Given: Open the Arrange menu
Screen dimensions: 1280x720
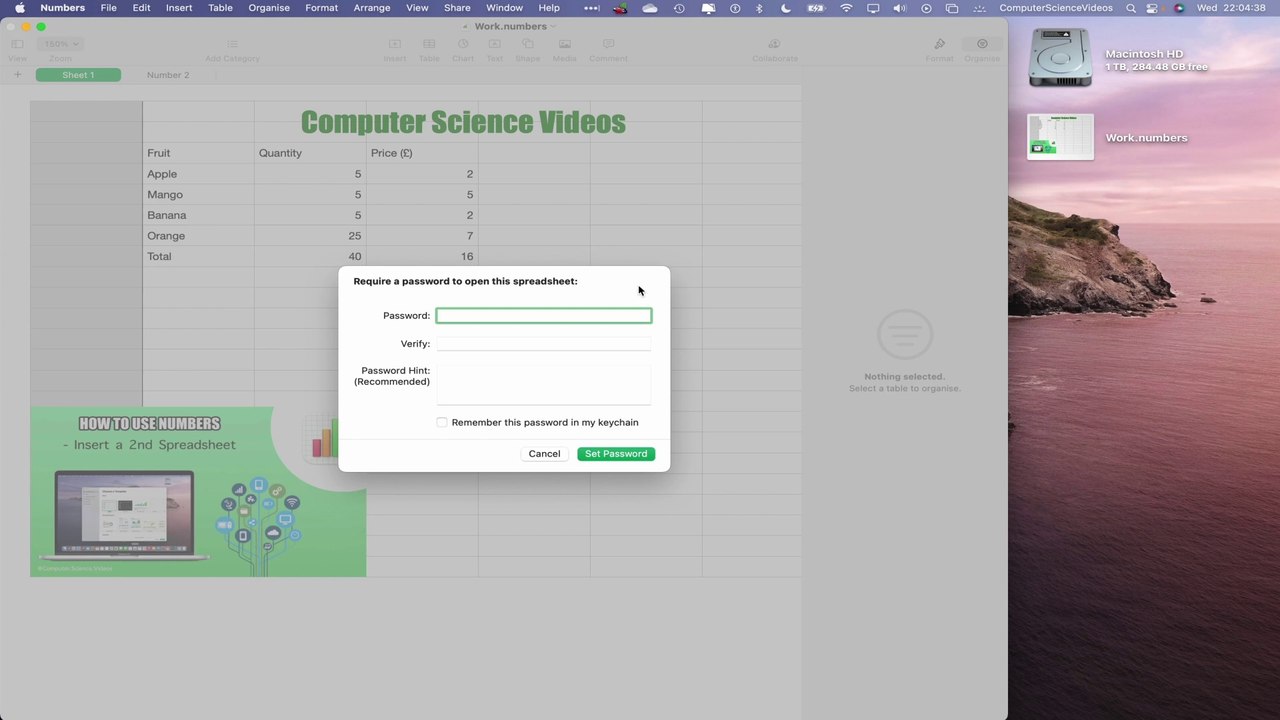Looking at the screenshot, I should pyautogui.click(x=371, y=8).
